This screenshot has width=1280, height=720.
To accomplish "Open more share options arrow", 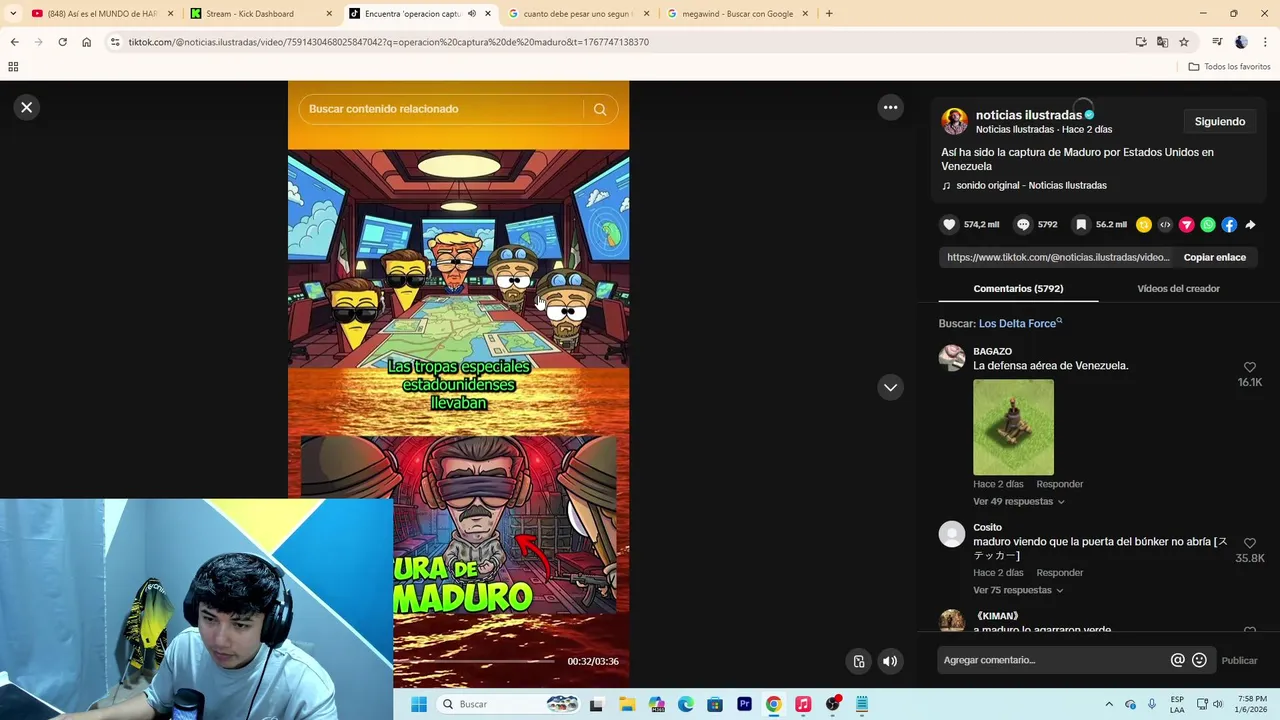I will click(1250, 225).
